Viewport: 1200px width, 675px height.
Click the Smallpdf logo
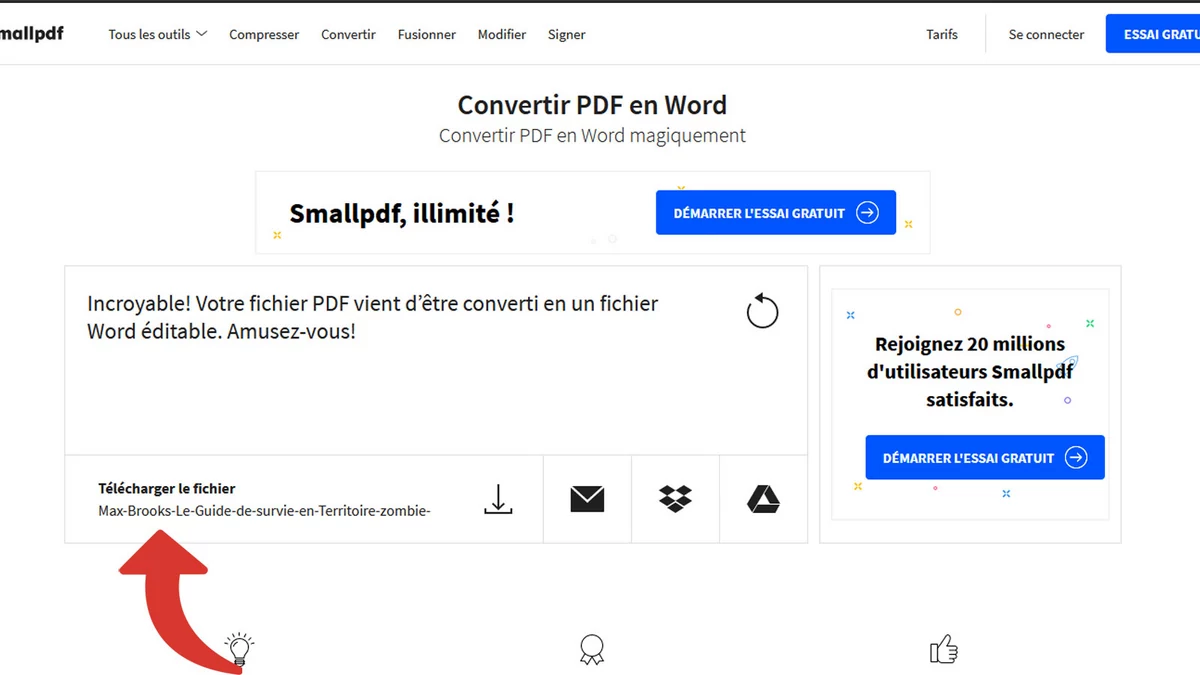(x=31, y=33)
